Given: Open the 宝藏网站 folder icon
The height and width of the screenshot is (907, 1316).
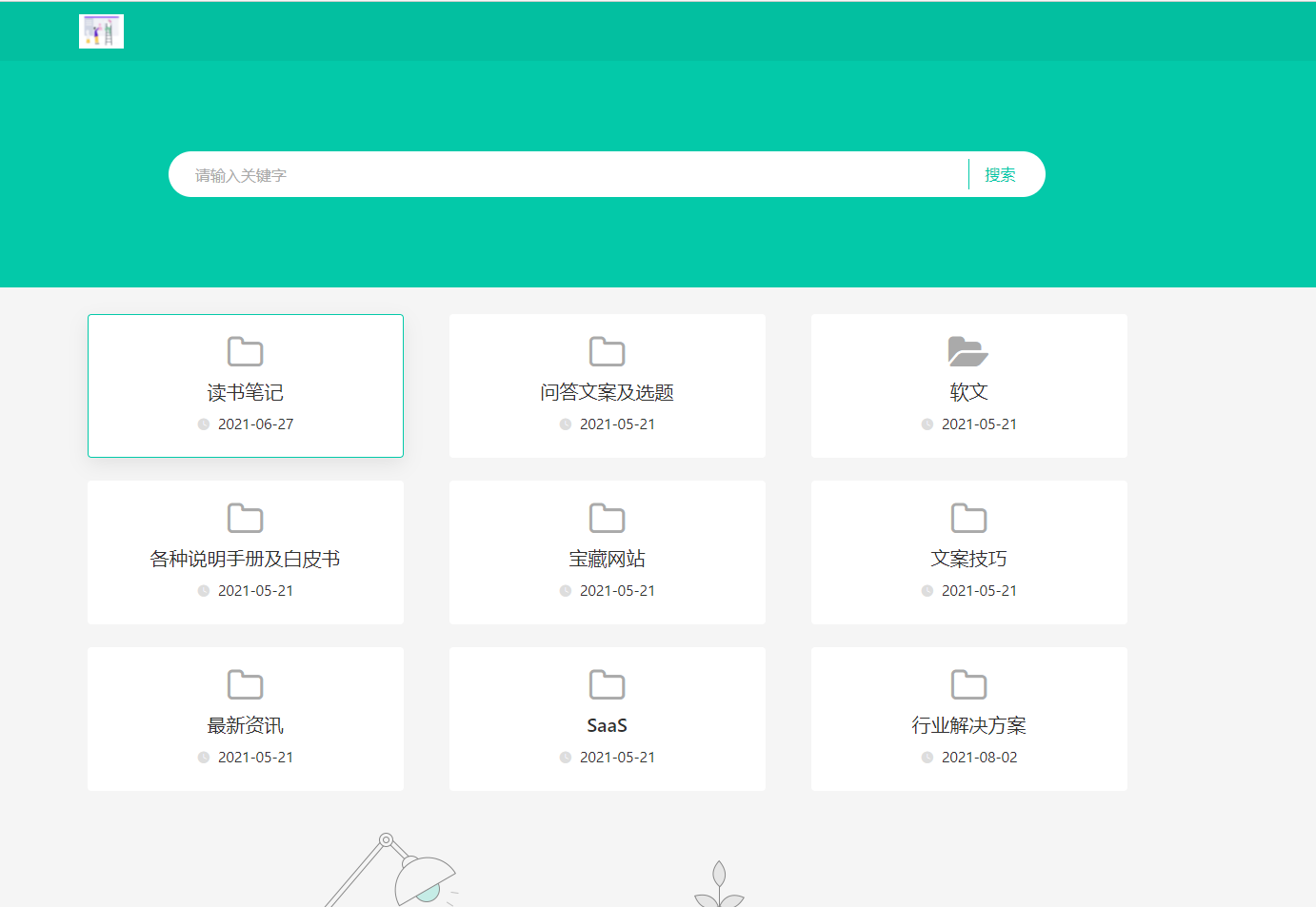Looking at the screenshot, I should (x=607, y=517).
